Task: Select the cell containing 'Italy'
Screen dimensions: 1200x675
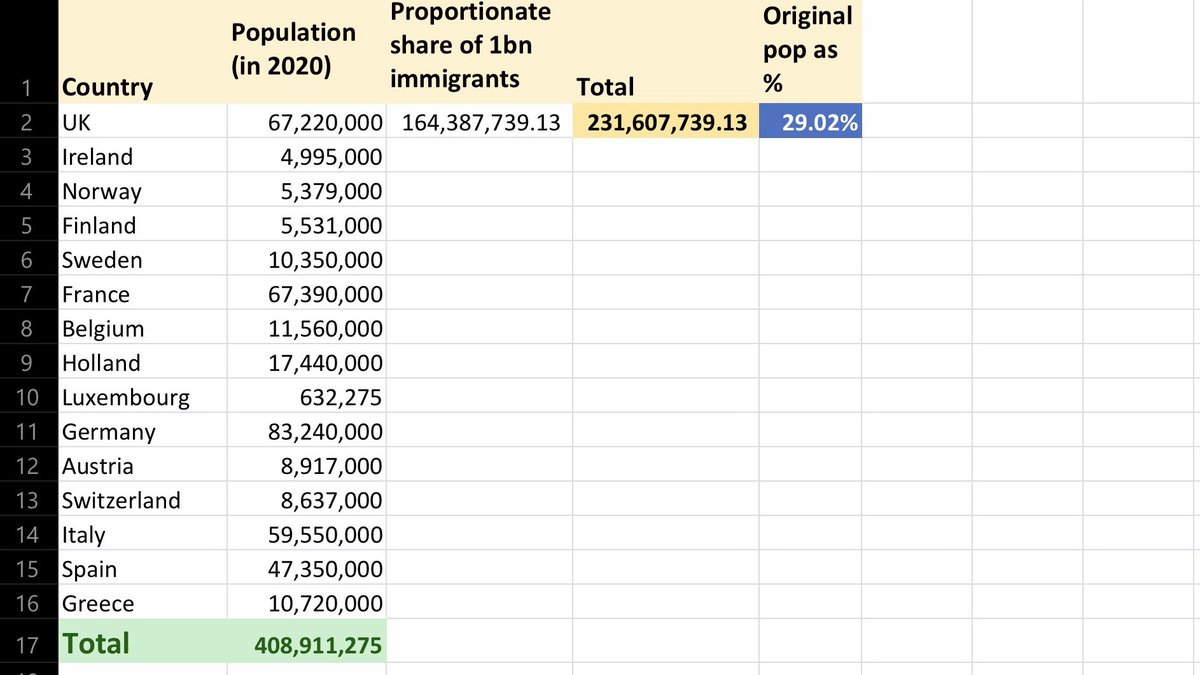Action: [142, 534]
